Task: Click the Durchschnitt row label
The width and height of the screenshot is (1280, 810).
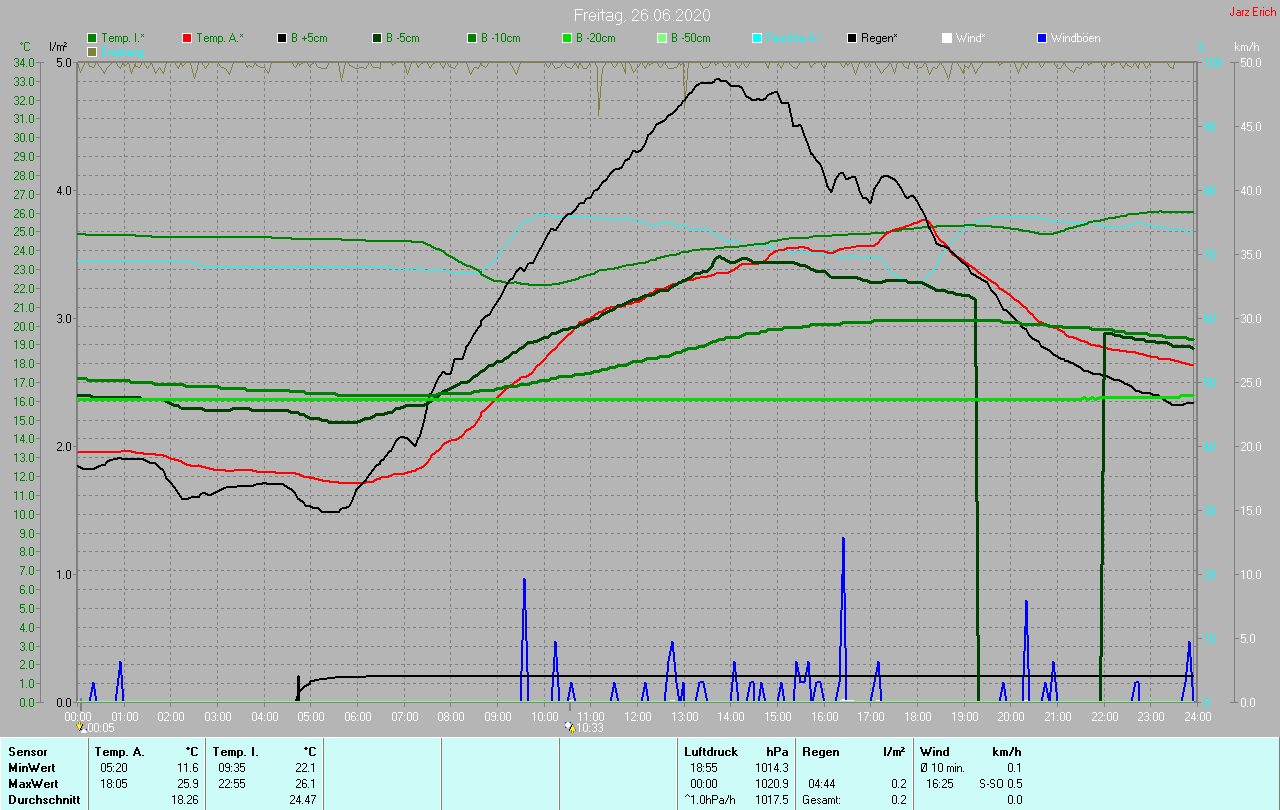Action: click(44, 799)
